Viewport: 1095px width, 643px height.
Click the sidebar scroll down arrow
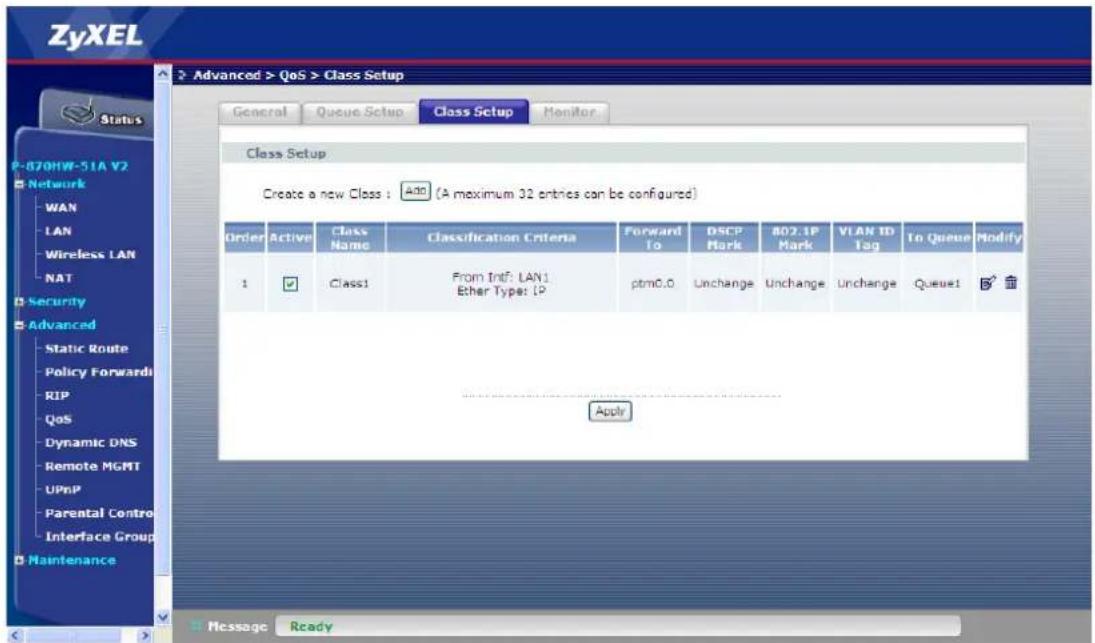[x=163, y=617]
